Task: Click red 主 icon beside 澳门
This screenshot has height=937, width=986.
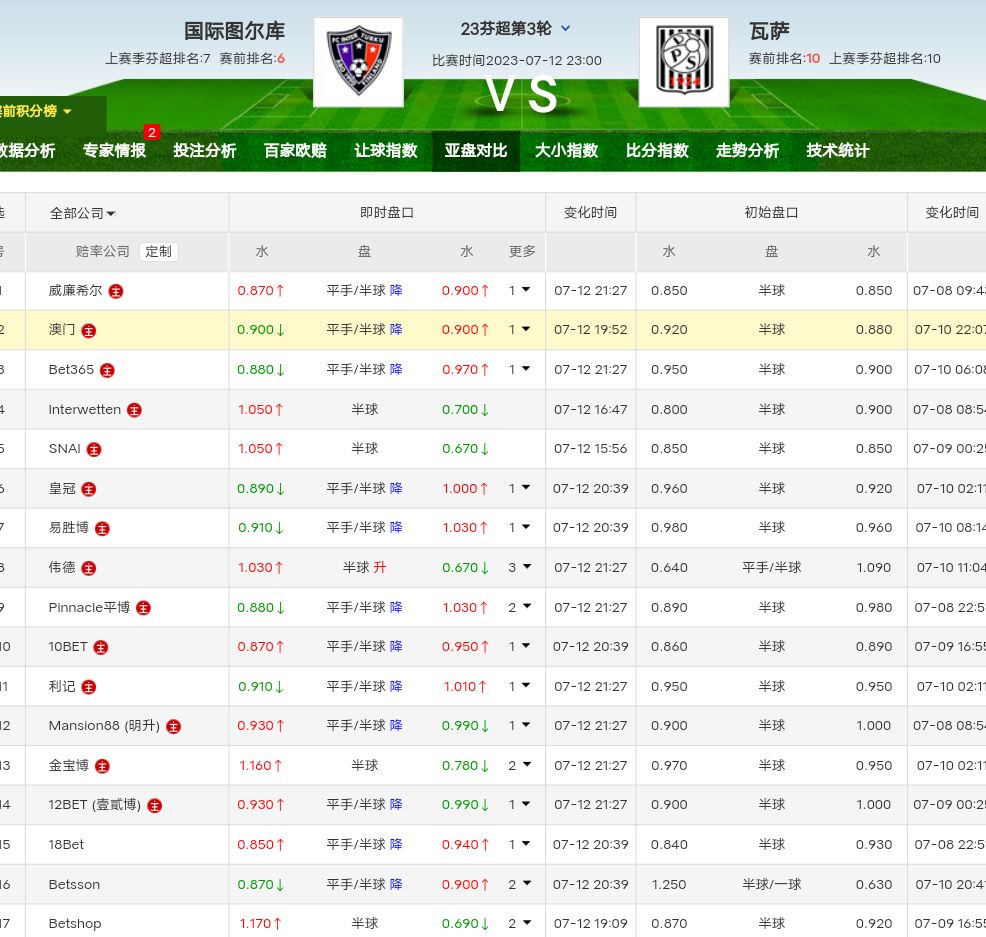Action: [x=89, y=330]
